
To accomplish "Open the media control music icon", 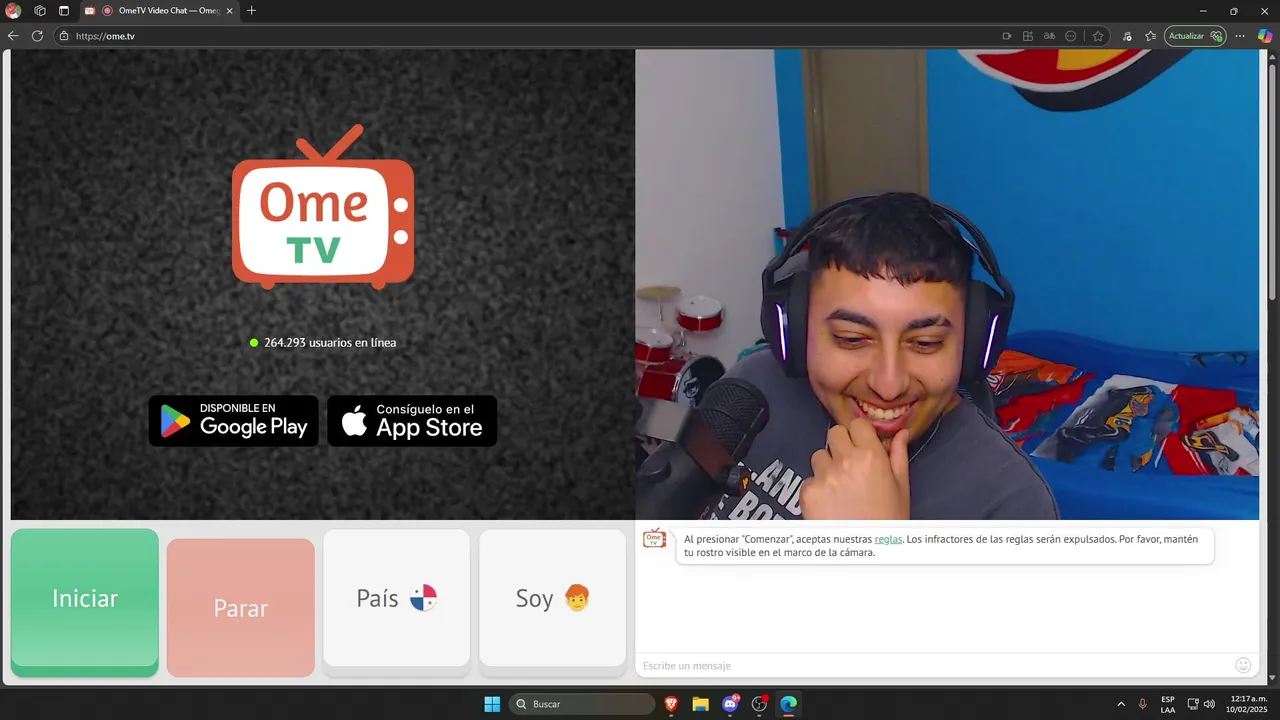I will [x=1127, y=36].
